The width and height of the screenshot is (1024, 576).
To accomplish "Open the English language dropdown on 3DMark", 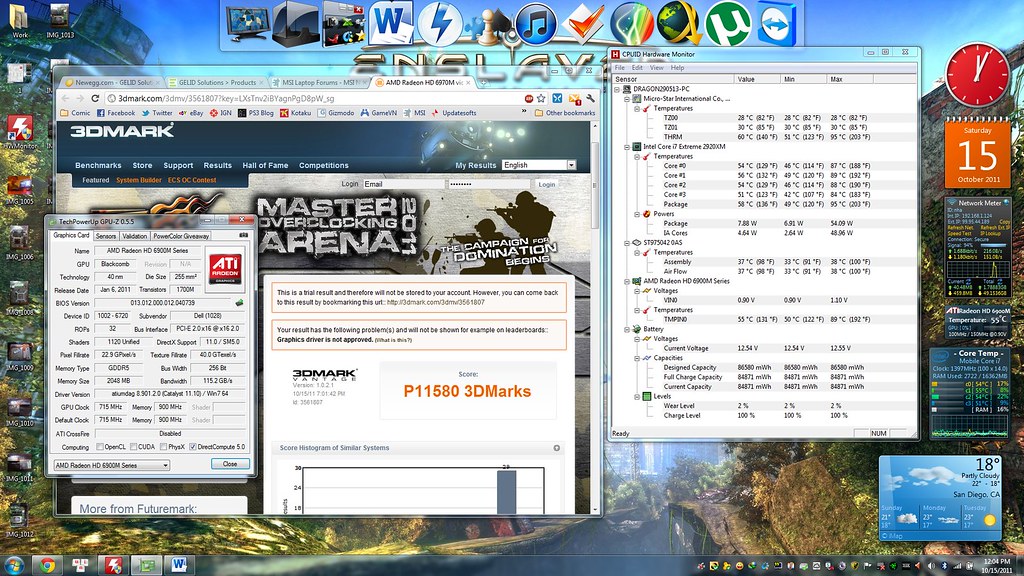I will click(539, 165).
